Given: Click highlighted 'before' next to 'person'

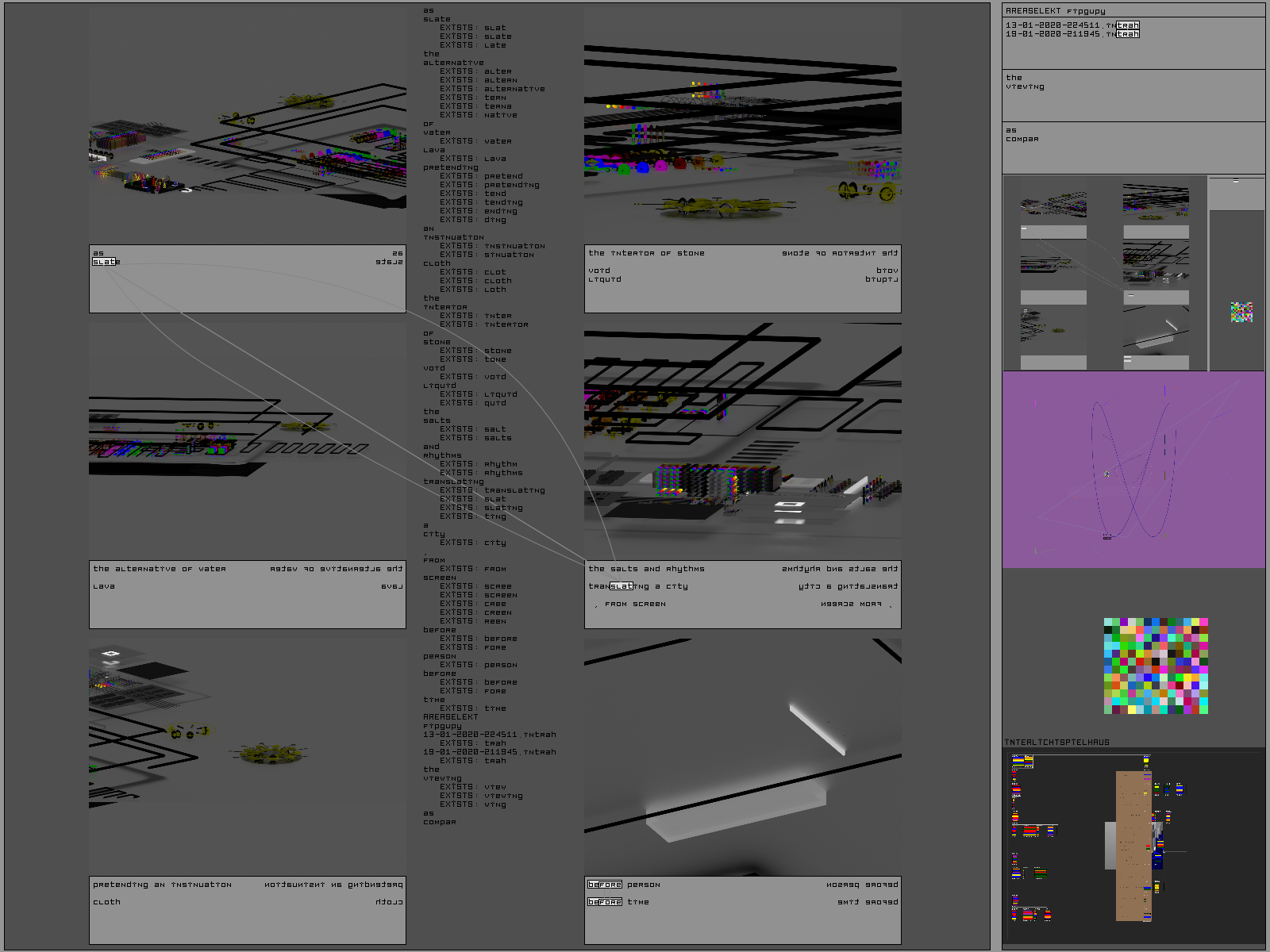Looking at the screenshot, I should [604, 885].
